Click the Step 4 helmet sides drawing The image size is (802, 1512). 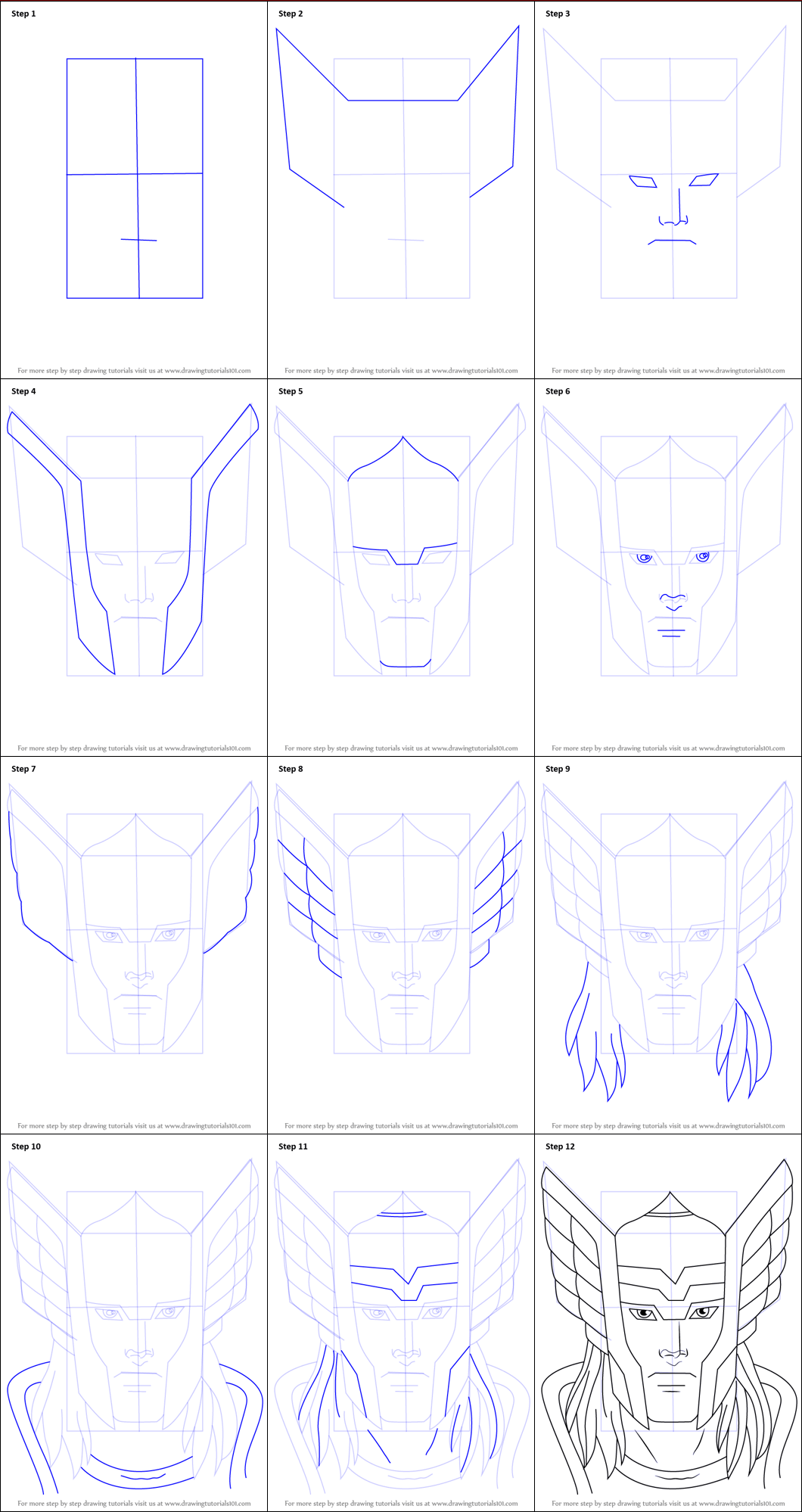point(133,539)
